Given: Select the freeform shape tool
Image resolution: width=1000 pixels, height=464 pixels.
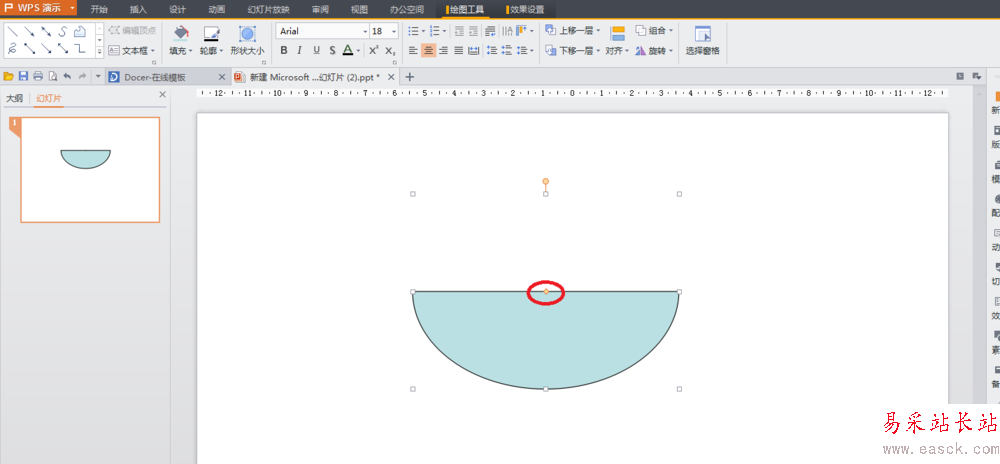Looking at the screenshot, I should 80,31.
